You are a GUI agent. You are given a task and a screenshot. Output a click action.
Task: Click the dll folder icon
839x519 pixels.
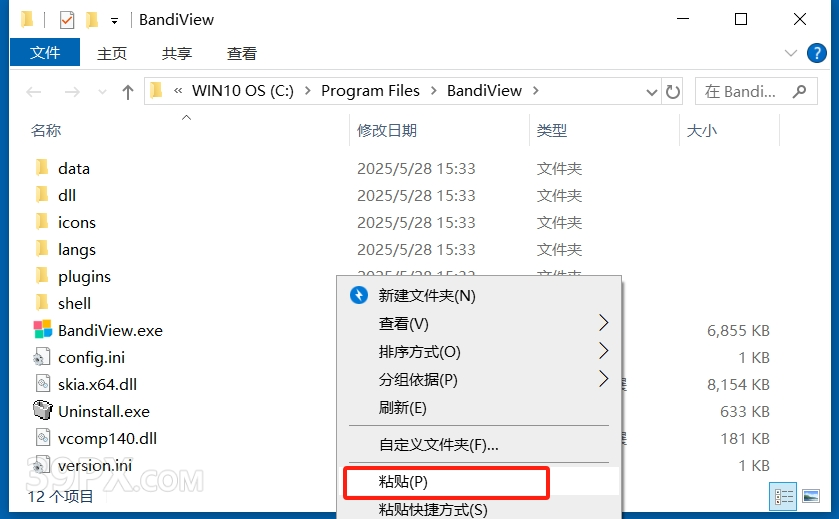[42, 194]
